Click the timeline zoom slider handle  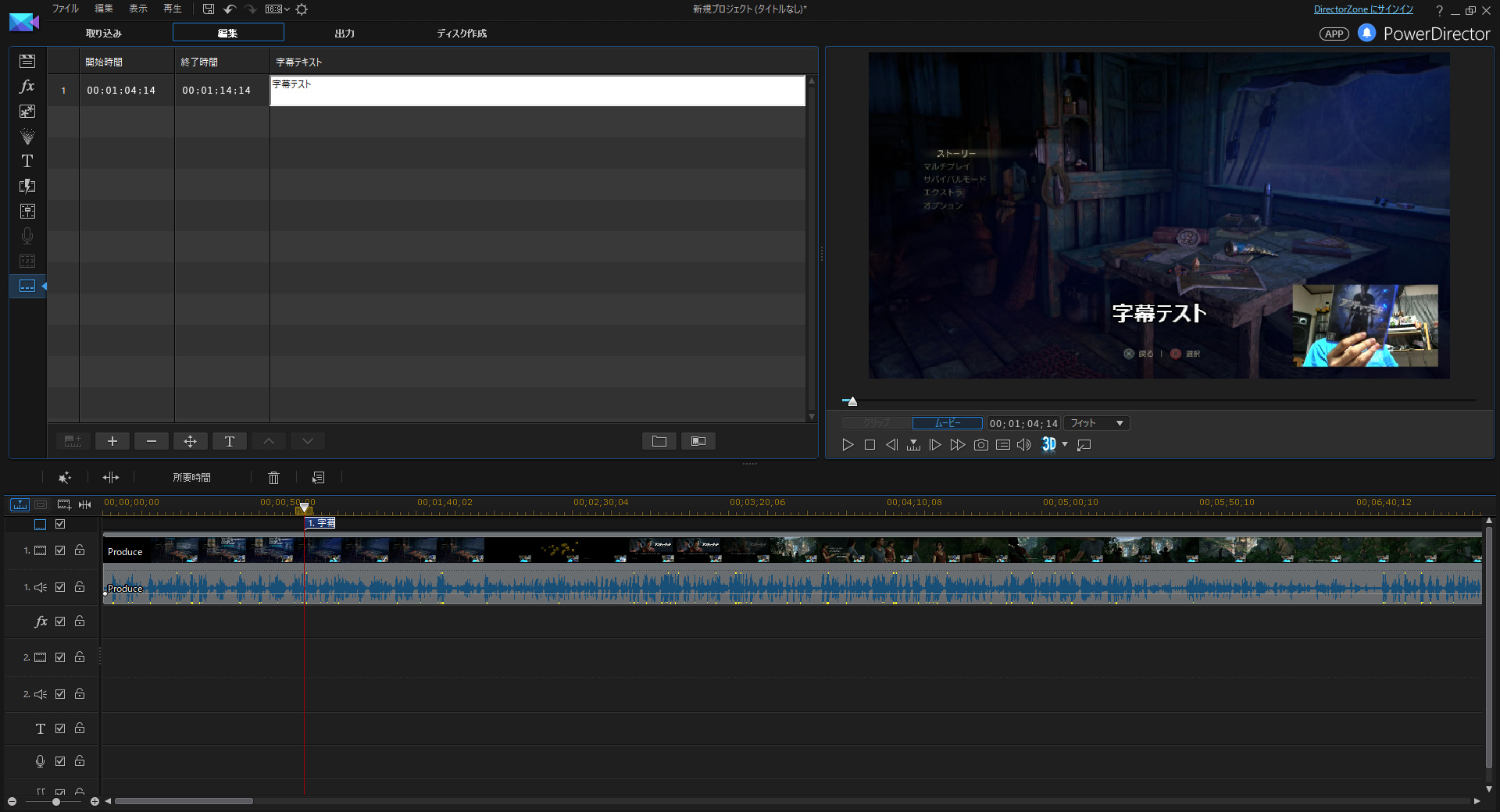[56, 802]
